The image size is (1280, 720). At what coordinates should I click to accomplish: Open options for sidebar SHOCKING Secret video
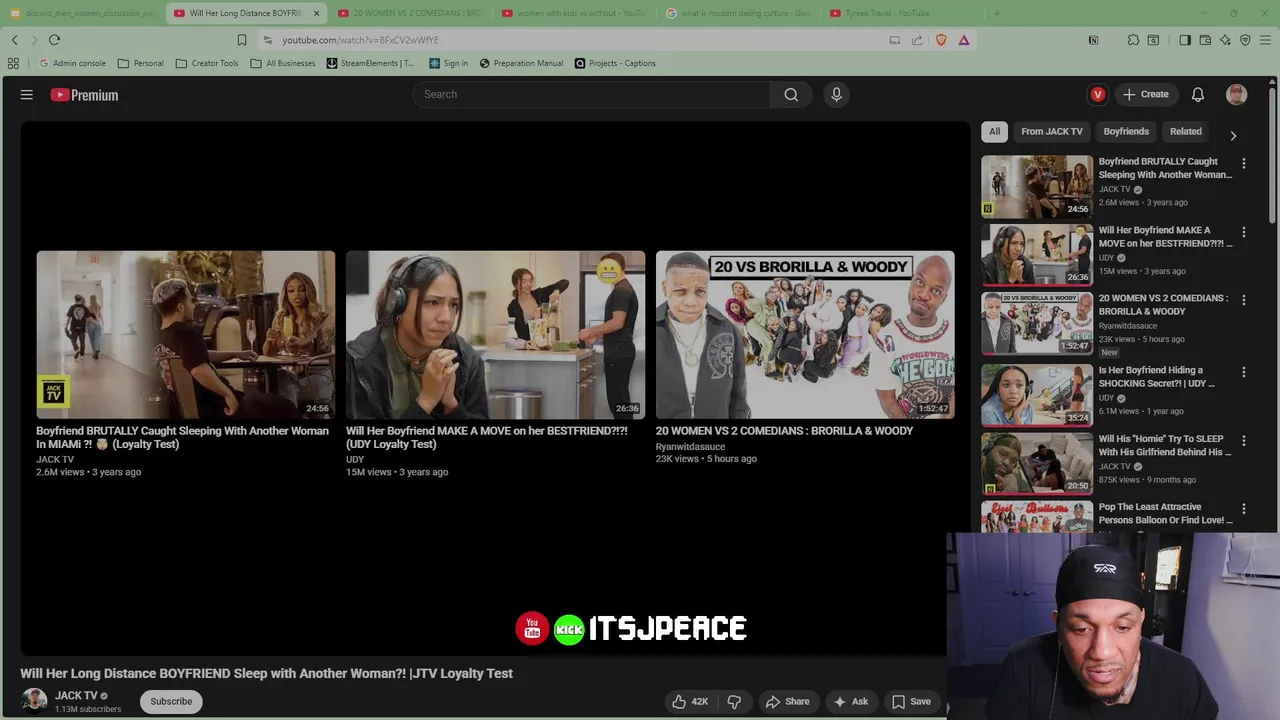click(1244, 372)
